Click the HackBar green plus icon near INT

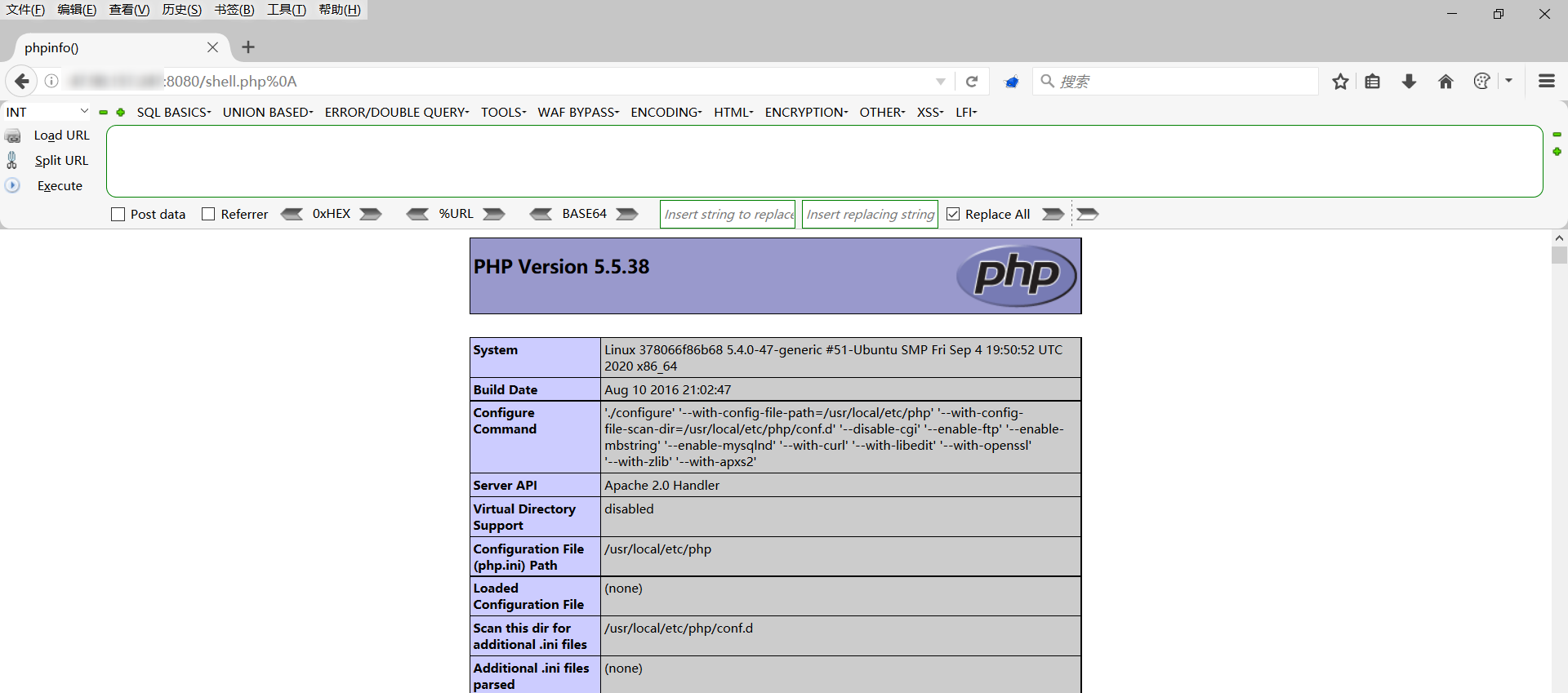pyautogui.click(x=120, y=113)
